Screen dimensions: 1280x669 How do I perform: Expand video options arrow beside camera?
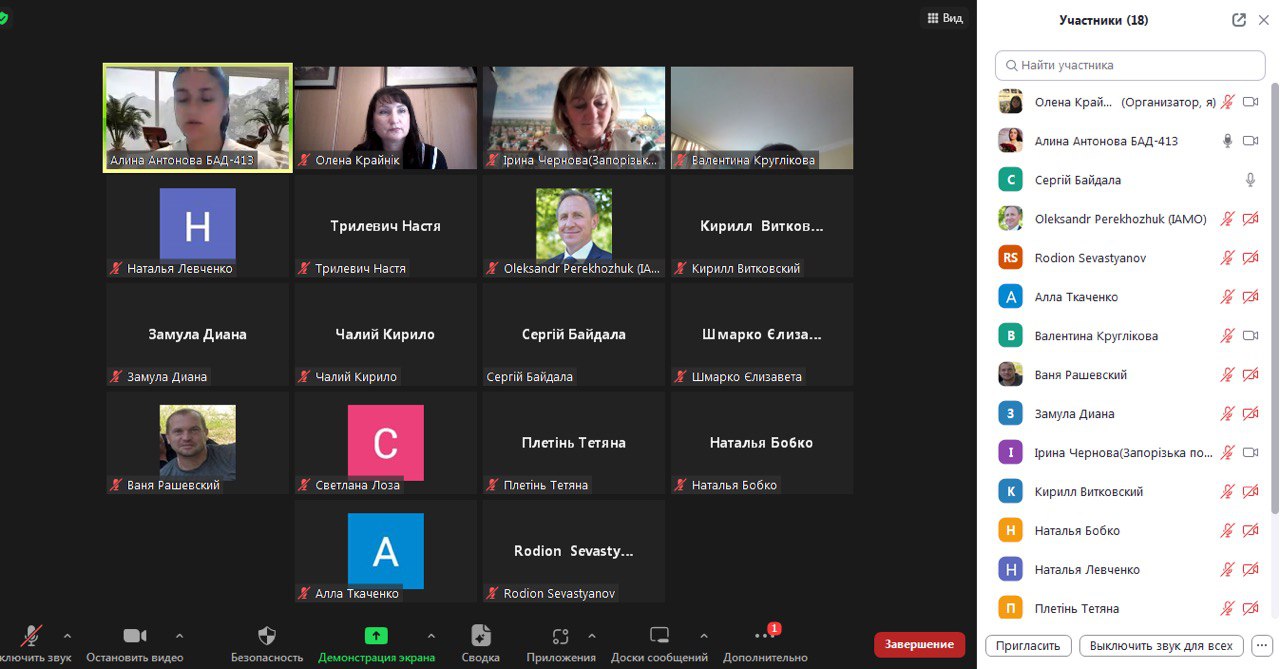tap(180, 635)
